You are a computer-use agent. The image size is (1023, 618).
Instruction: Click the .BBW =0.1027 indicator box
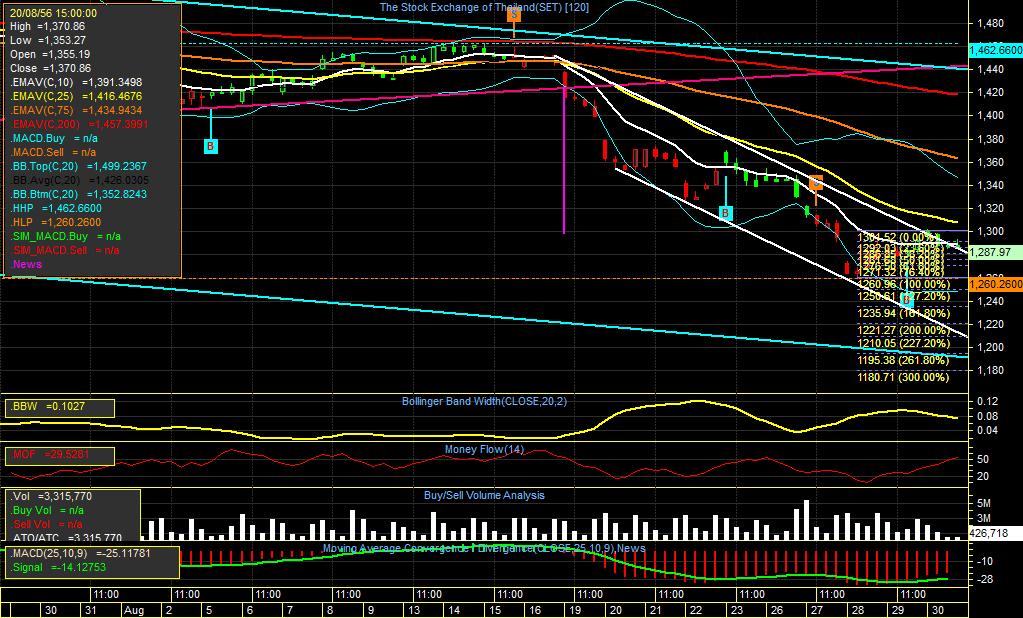pos(60,408)
